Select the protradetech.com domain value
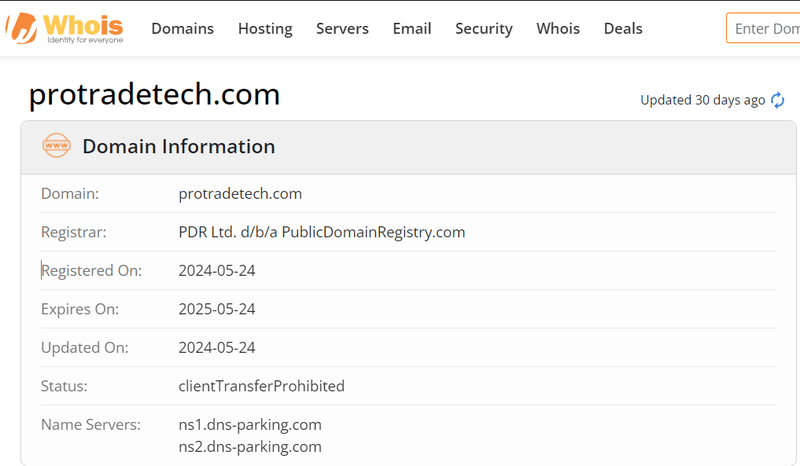 click(x=240, y=194)
